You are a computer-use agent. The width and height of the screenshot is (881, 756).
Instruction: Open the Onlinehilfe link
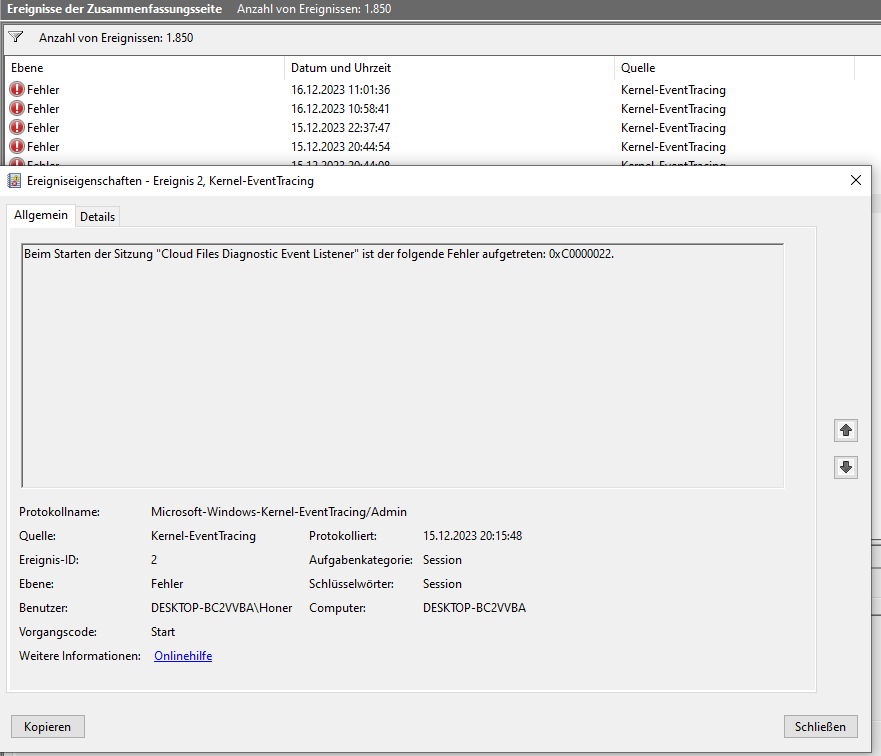(x=183, y=656)
